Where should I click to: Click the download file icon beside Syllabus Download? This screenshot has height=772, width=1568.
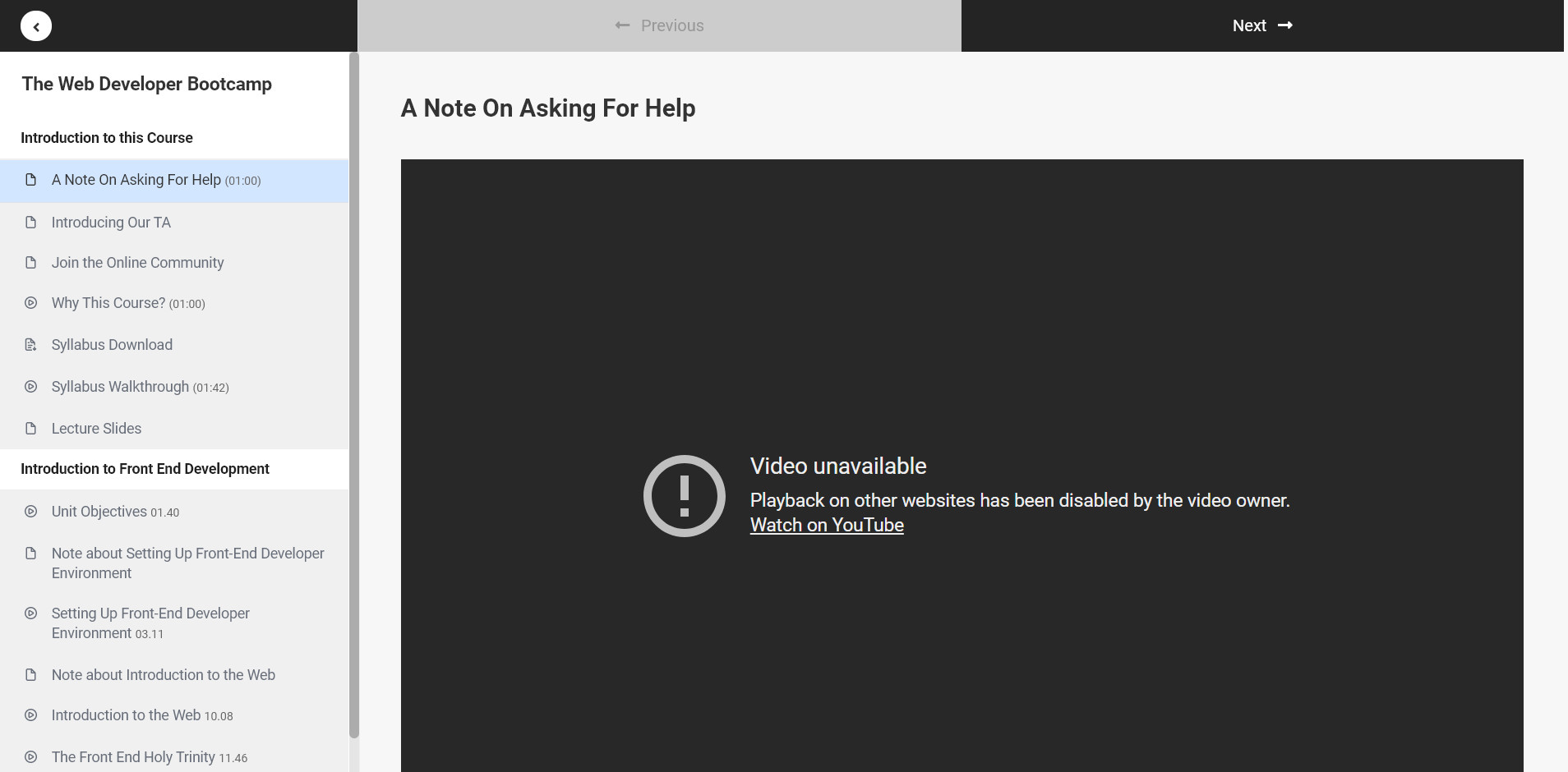click(31, 345)
